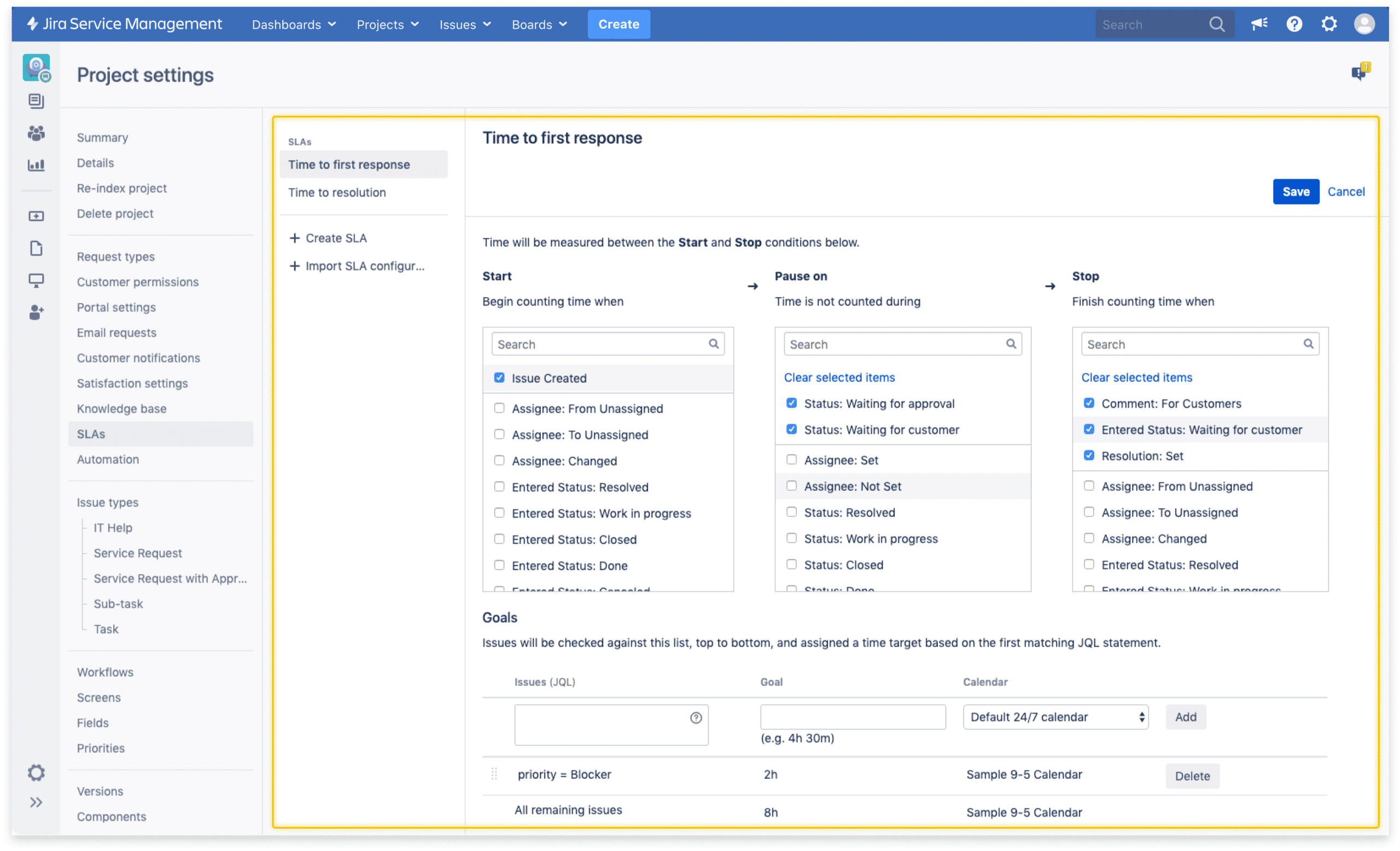Image resolution: width=1400 pixels, height=851 pixels.
Task: Expand the Projects menu
Action: [x=387, y=25]
